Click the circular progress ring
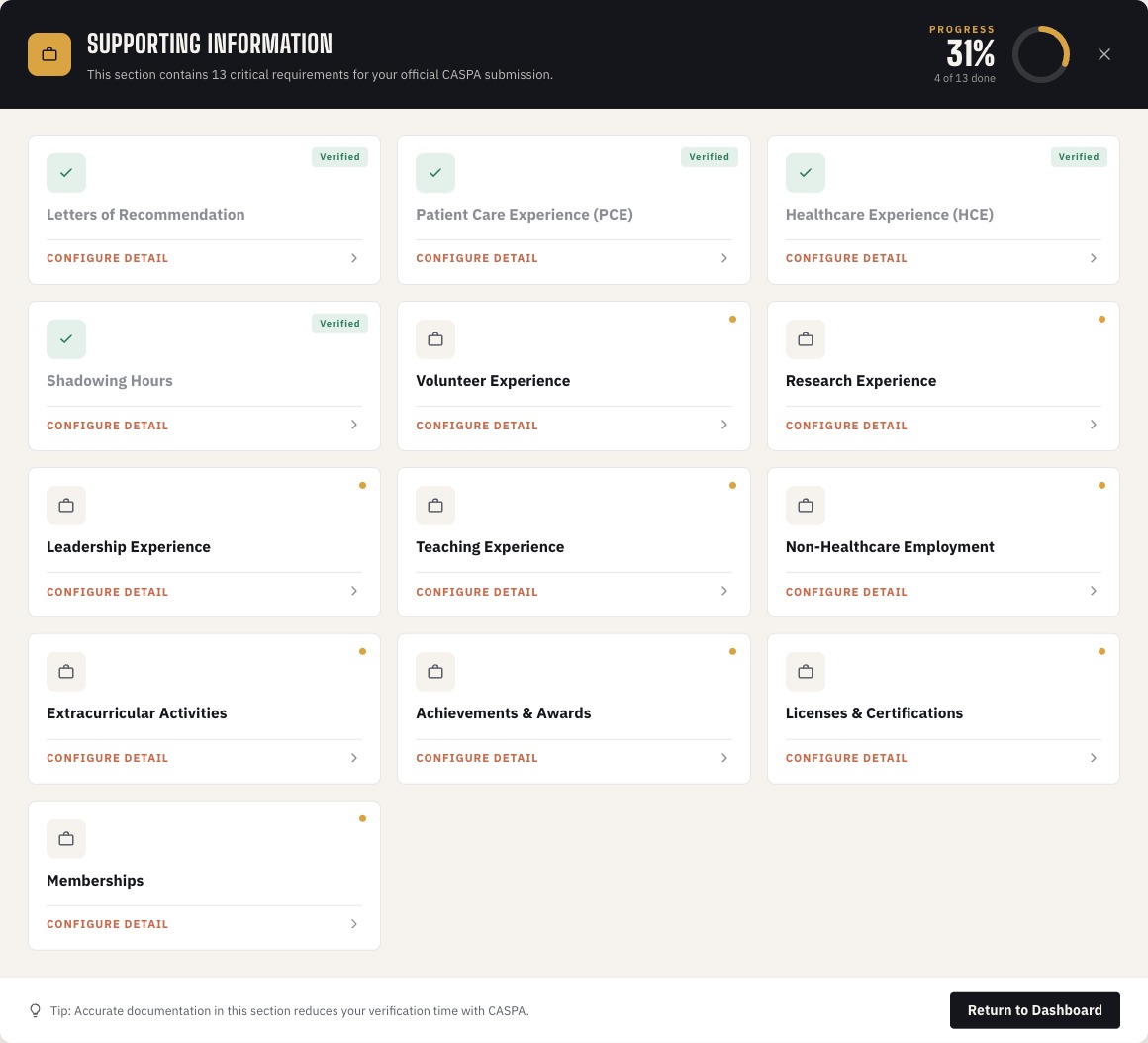1148x1043 pixels. (1040, 54)
